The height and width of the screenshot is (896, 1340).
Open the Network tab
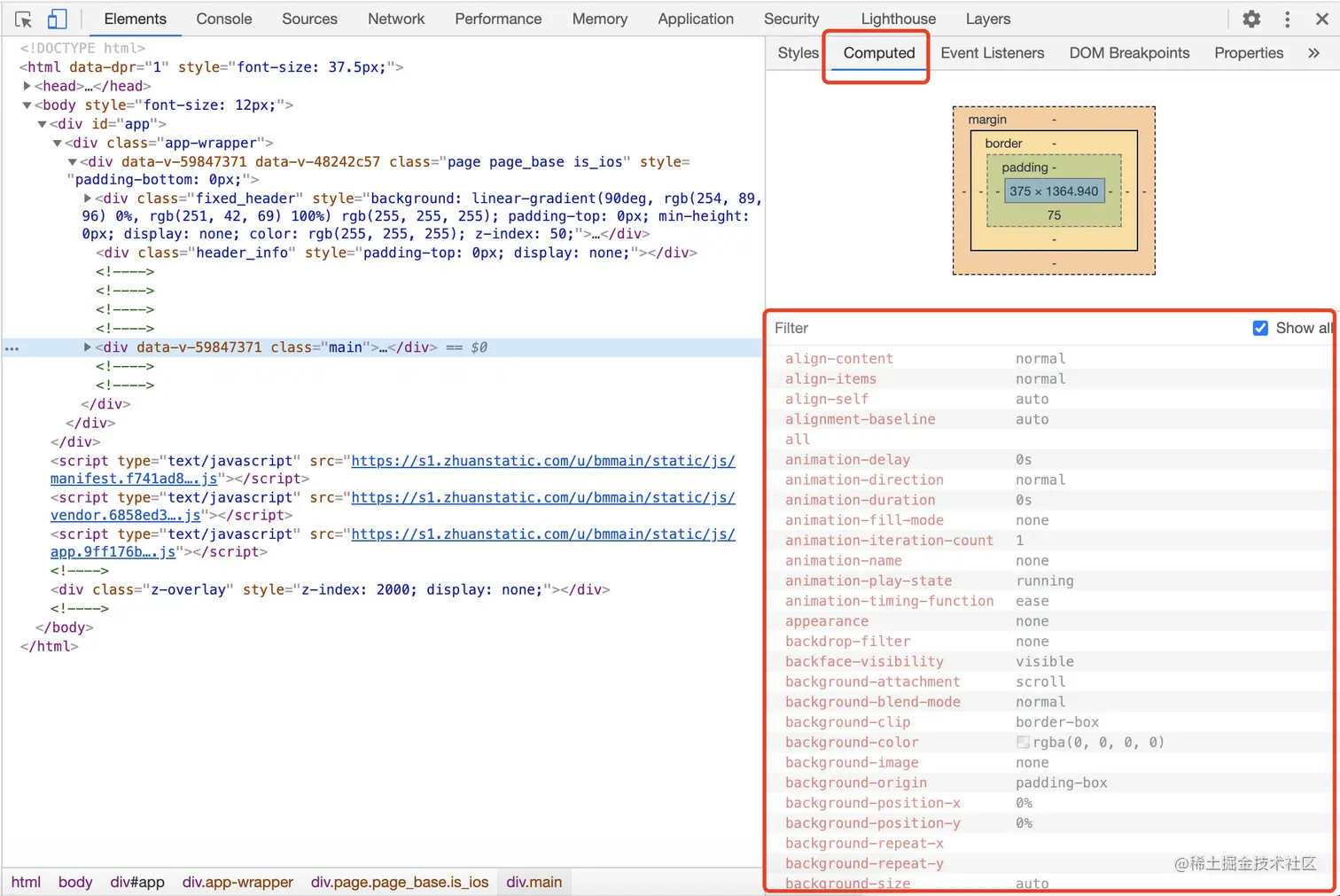396,19
